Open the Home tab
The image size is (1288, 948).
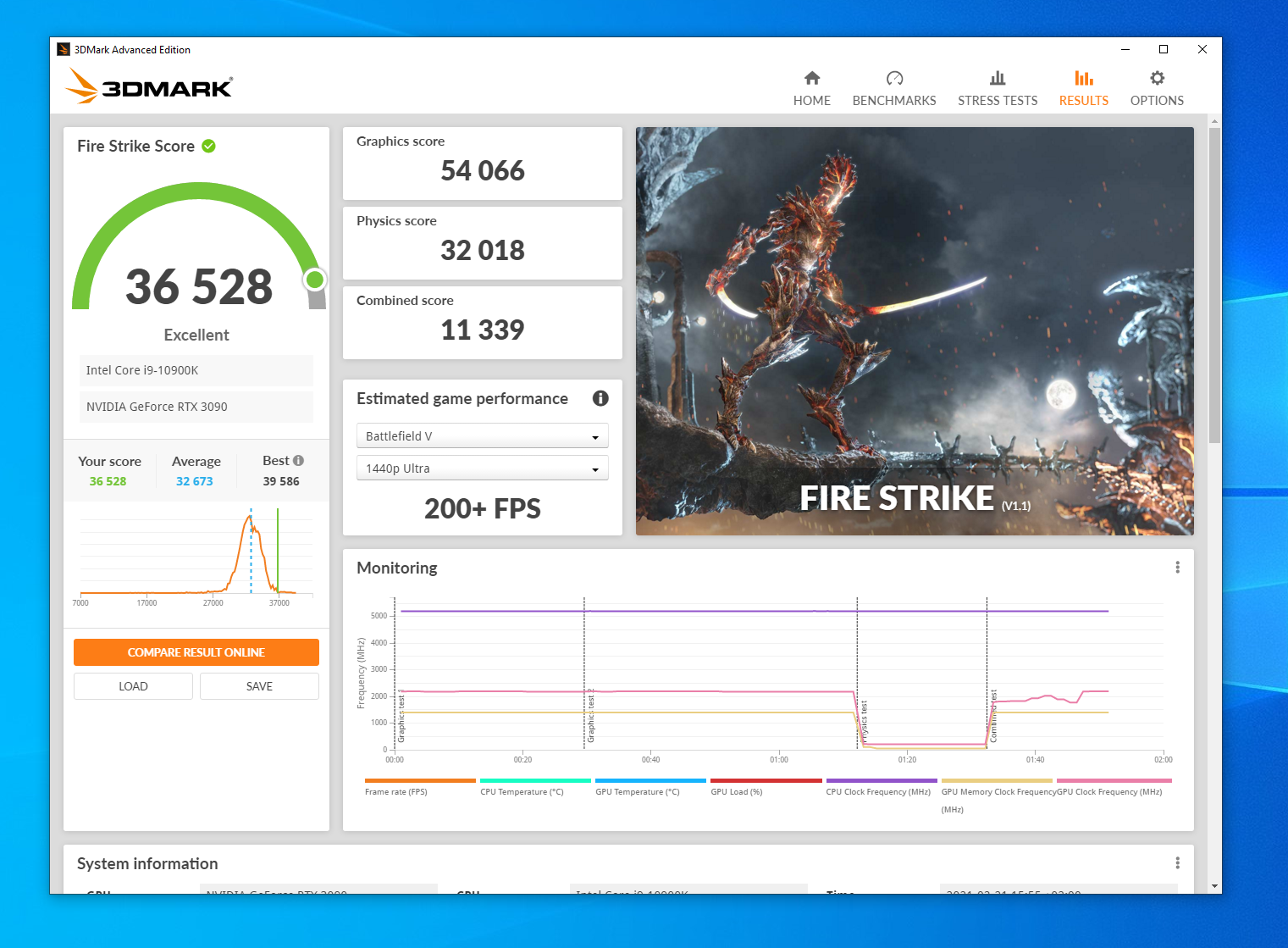click(x=811, y=89)
